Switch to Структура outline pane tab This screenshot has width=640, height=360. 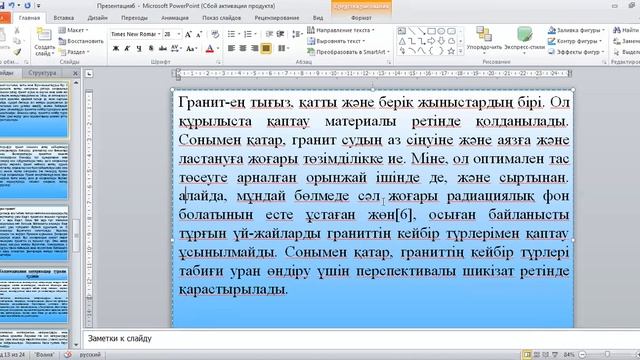[42, 73]
